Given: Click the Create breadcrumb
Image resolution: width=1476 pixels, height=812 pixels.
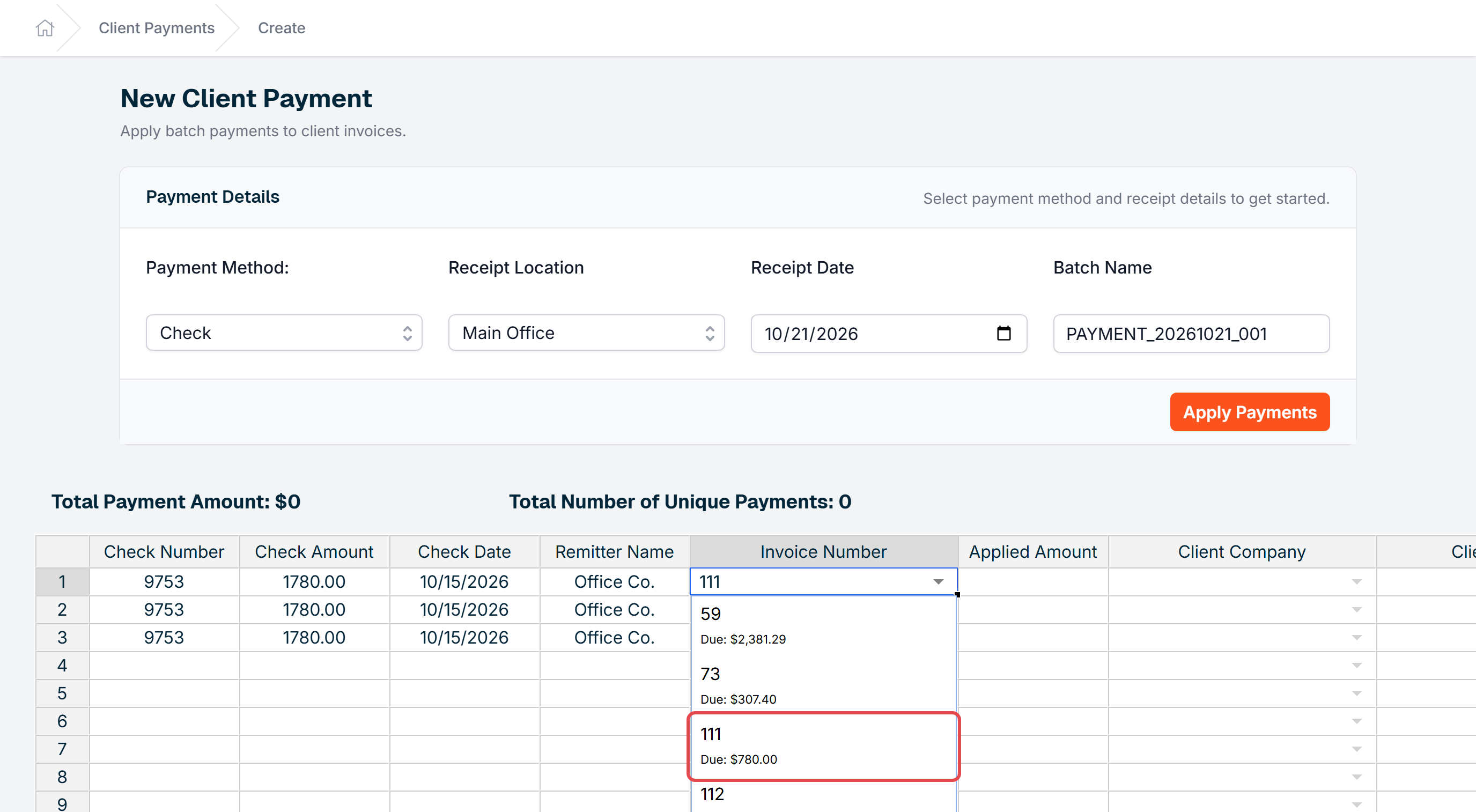Looking at the screenshot, I should (x=282, y=27).
